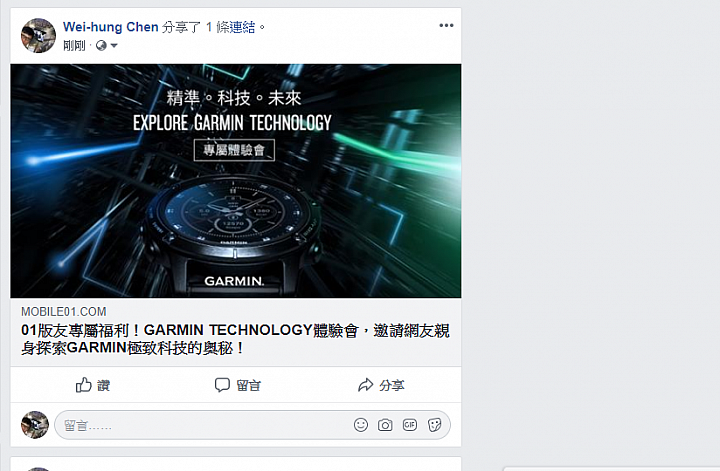Insert a GIF with the GIF icon
This screenshot has width=720, height=471.
(x=410, y=425)
